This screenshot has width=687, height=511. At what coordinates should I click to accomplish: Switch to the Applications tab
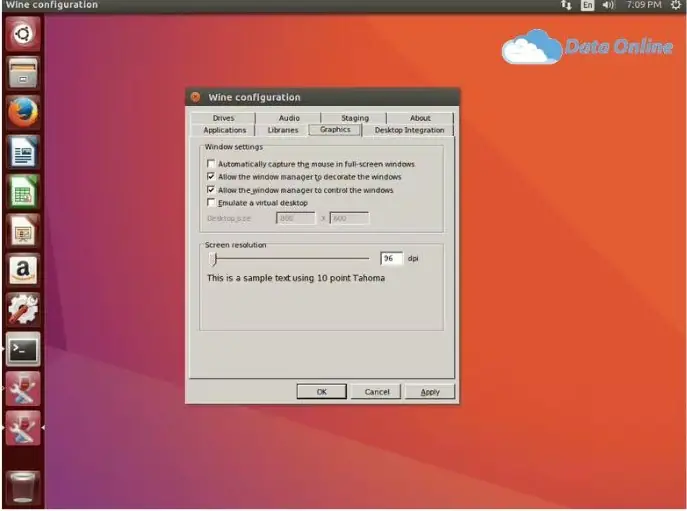click(x=224, y=130)
